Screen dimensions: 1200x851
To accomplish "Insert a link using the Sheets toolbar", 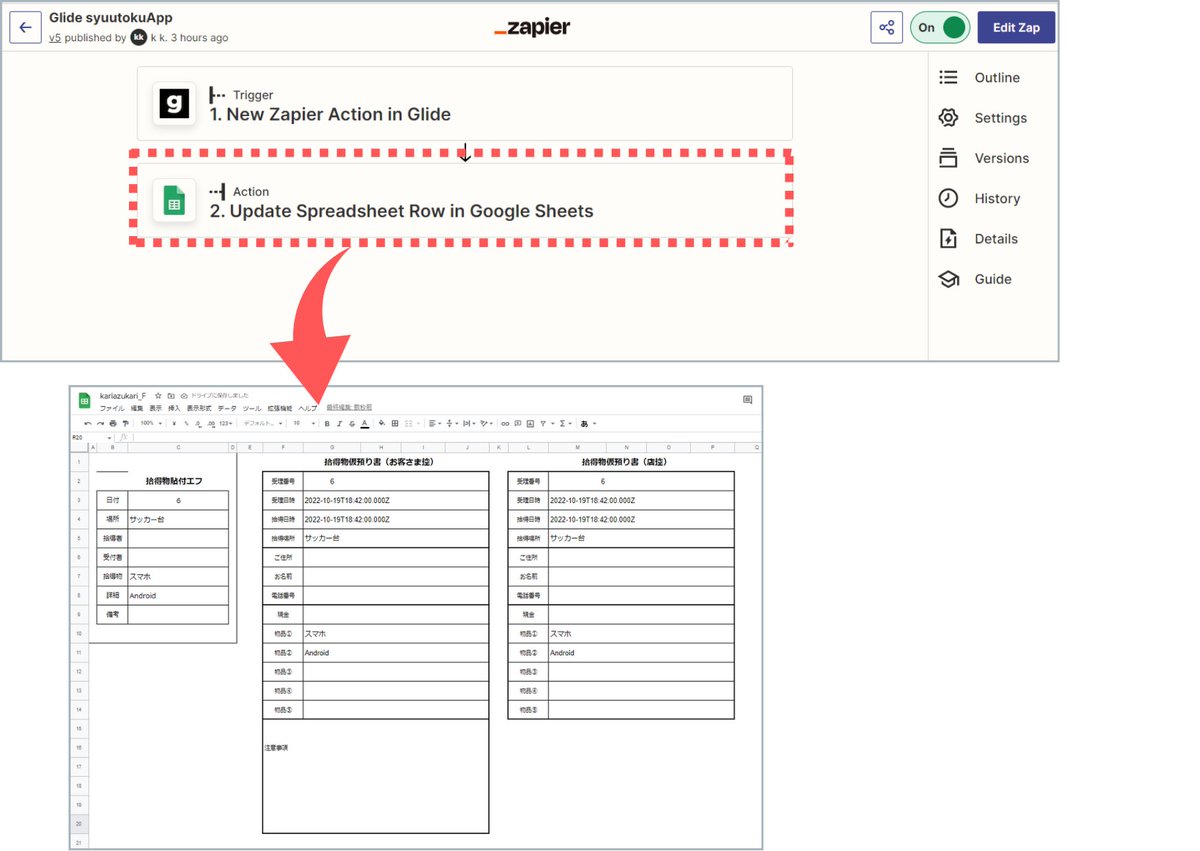I will (x=505, y=424).
